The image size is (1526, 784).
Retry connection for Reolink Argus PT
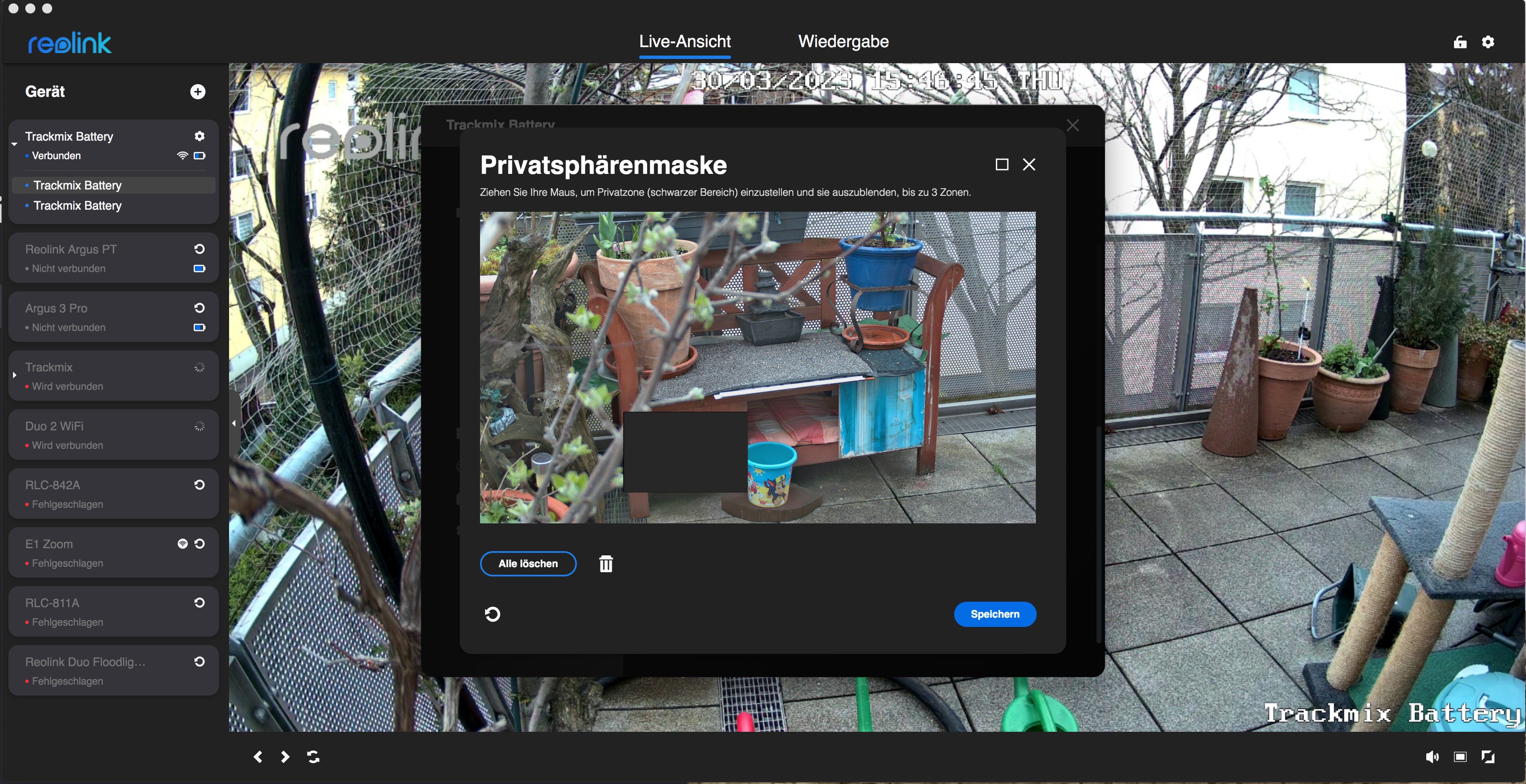200,249
